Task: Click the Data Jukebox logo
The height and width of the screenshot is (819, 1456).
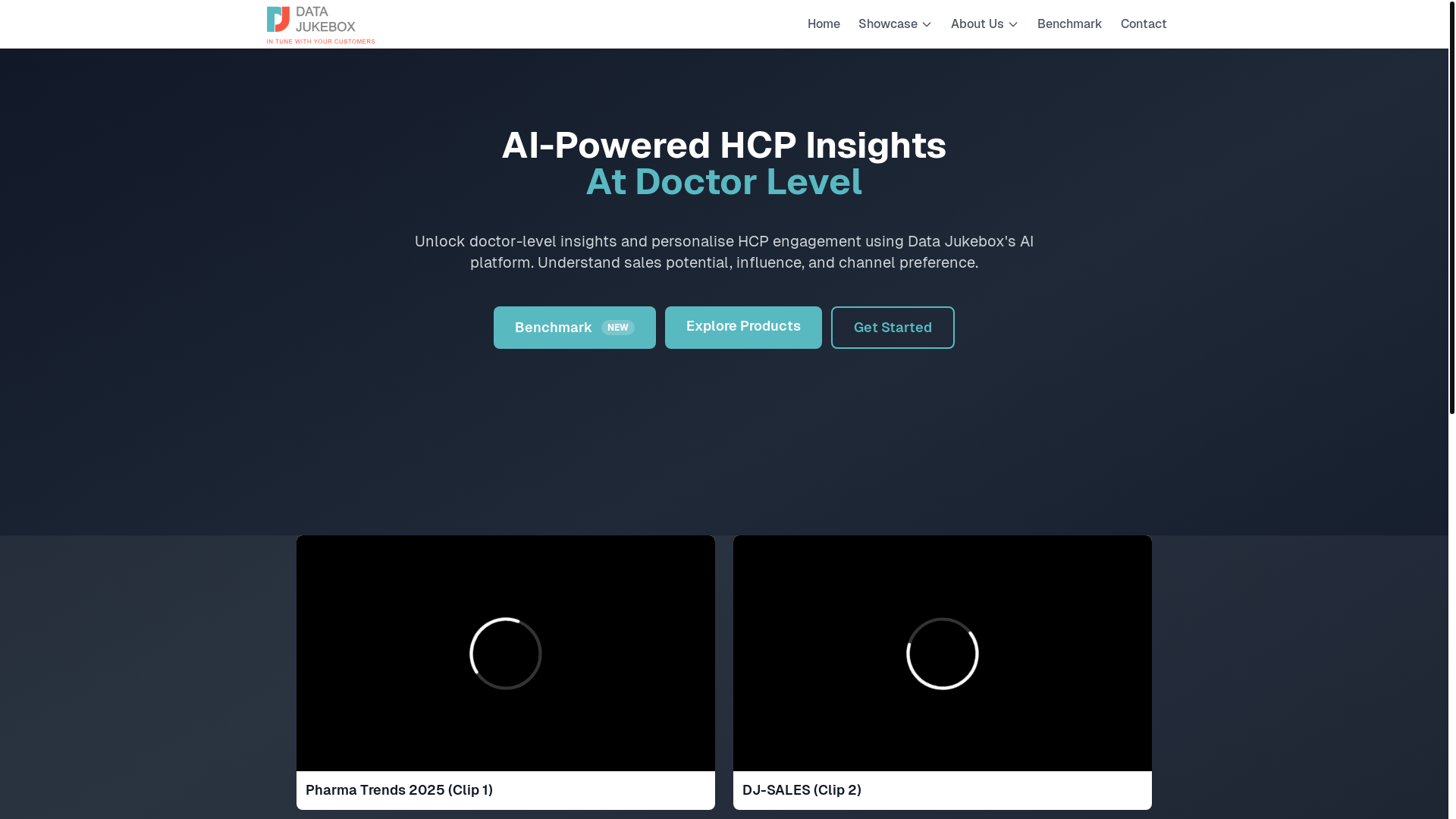Action: coord(320,25)
